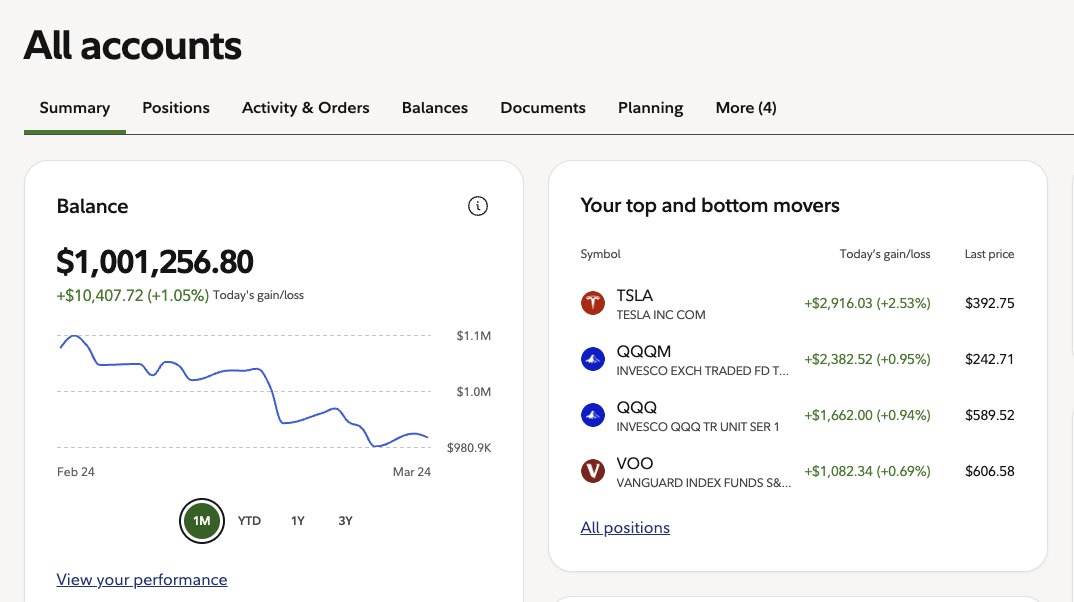
Task: Click the TSLA symbol text
Action: coord(634,296)
